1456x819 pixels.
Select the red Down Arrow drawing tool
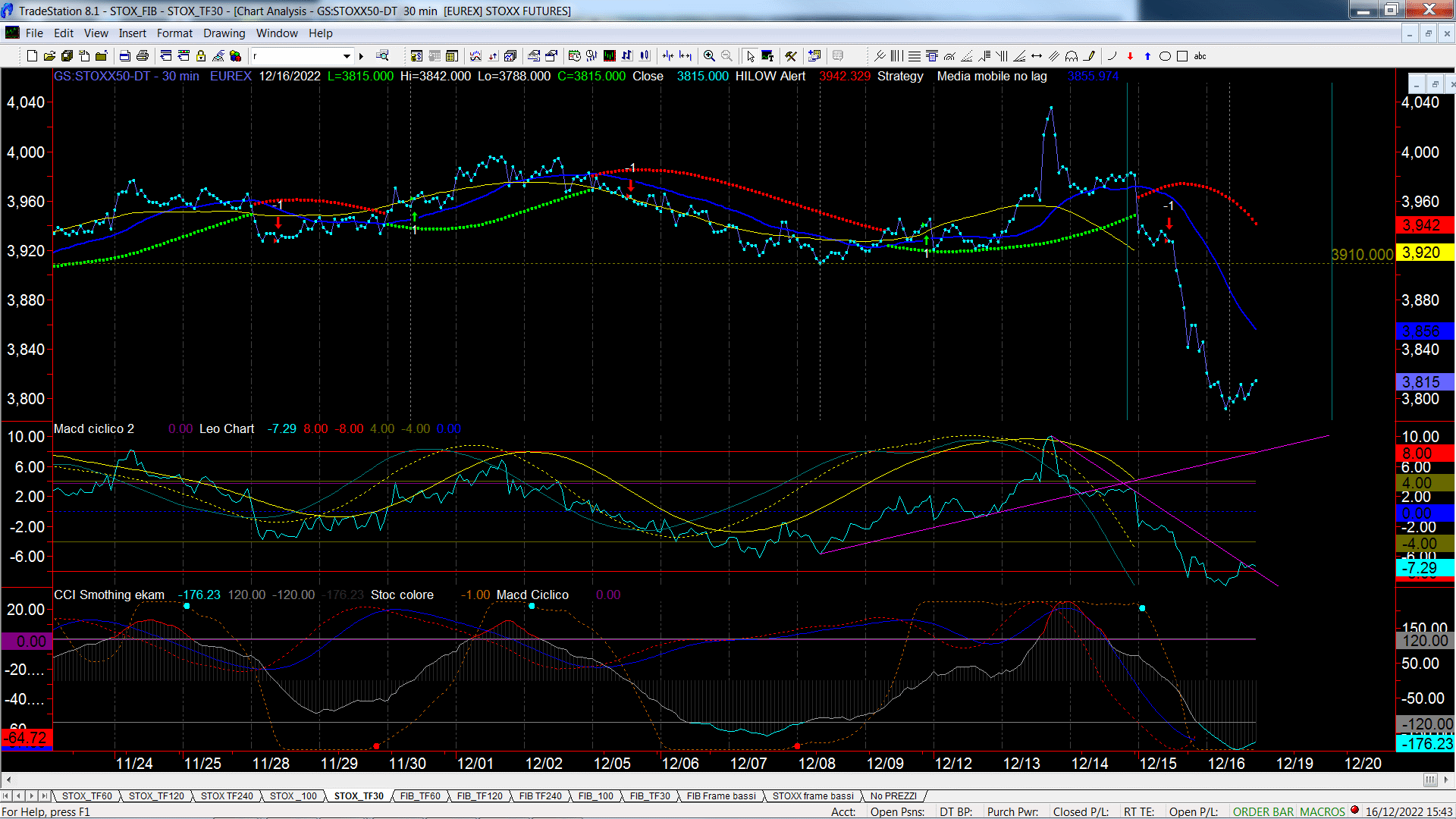tap(1130, 56)
